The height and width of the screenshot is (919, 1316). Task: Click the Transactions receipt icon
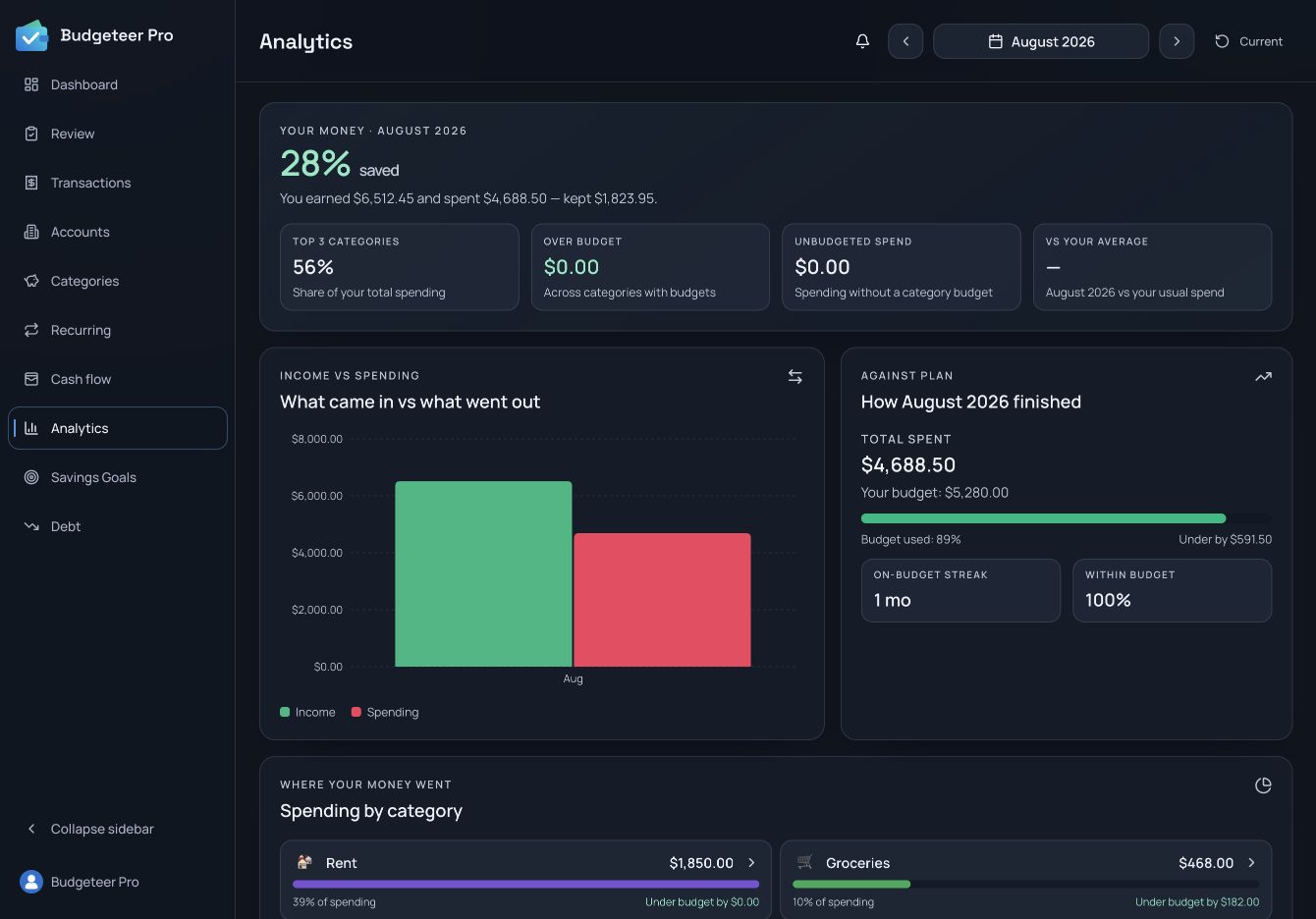point(31,183)
